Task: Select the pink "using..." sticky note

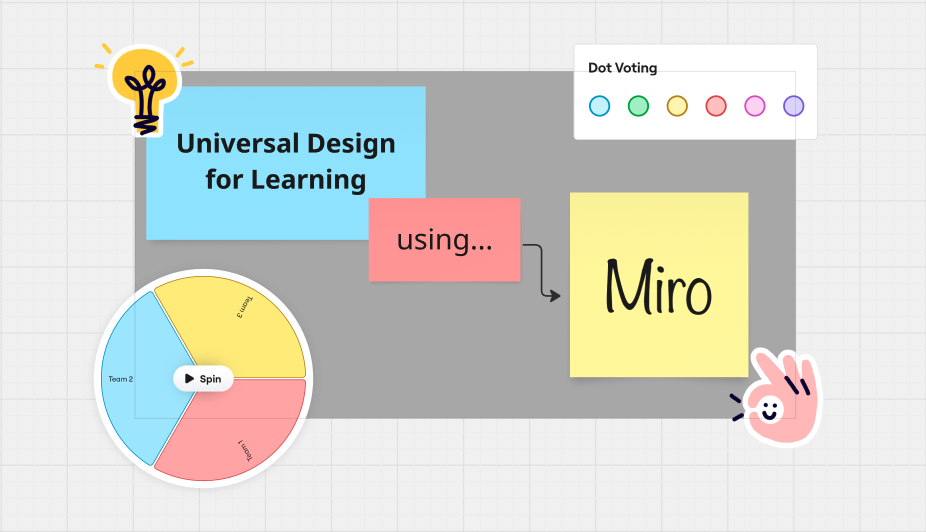Action: [444, 240]
